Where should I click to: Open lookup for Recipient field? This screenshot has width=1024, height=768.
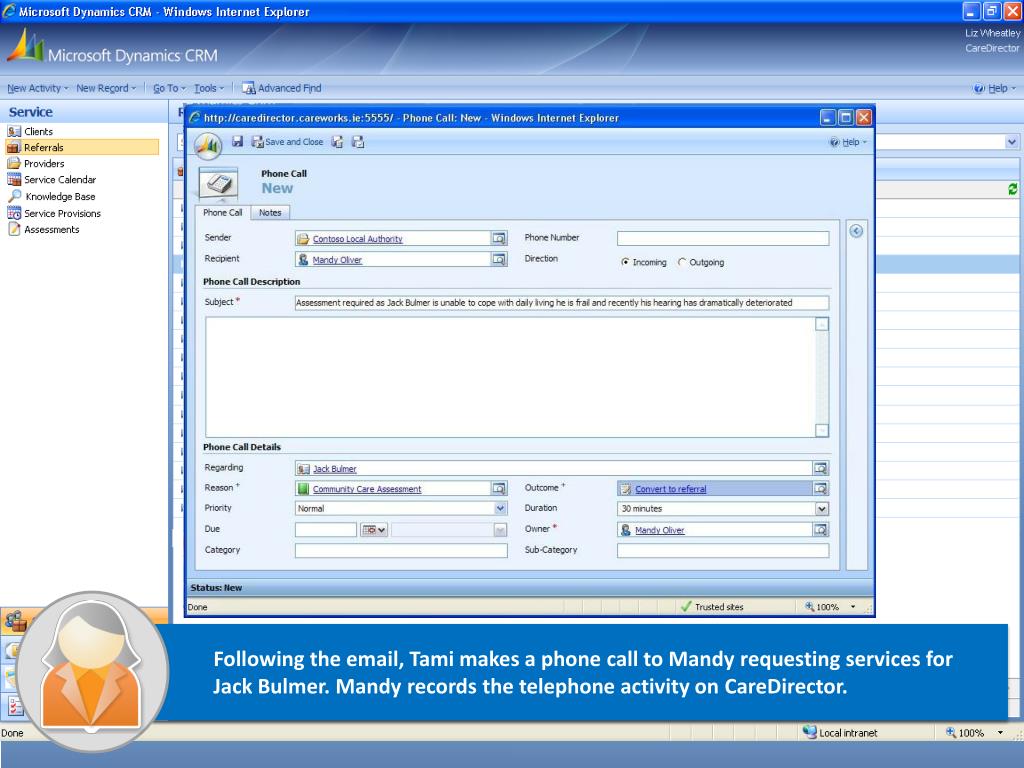point(499,260)
